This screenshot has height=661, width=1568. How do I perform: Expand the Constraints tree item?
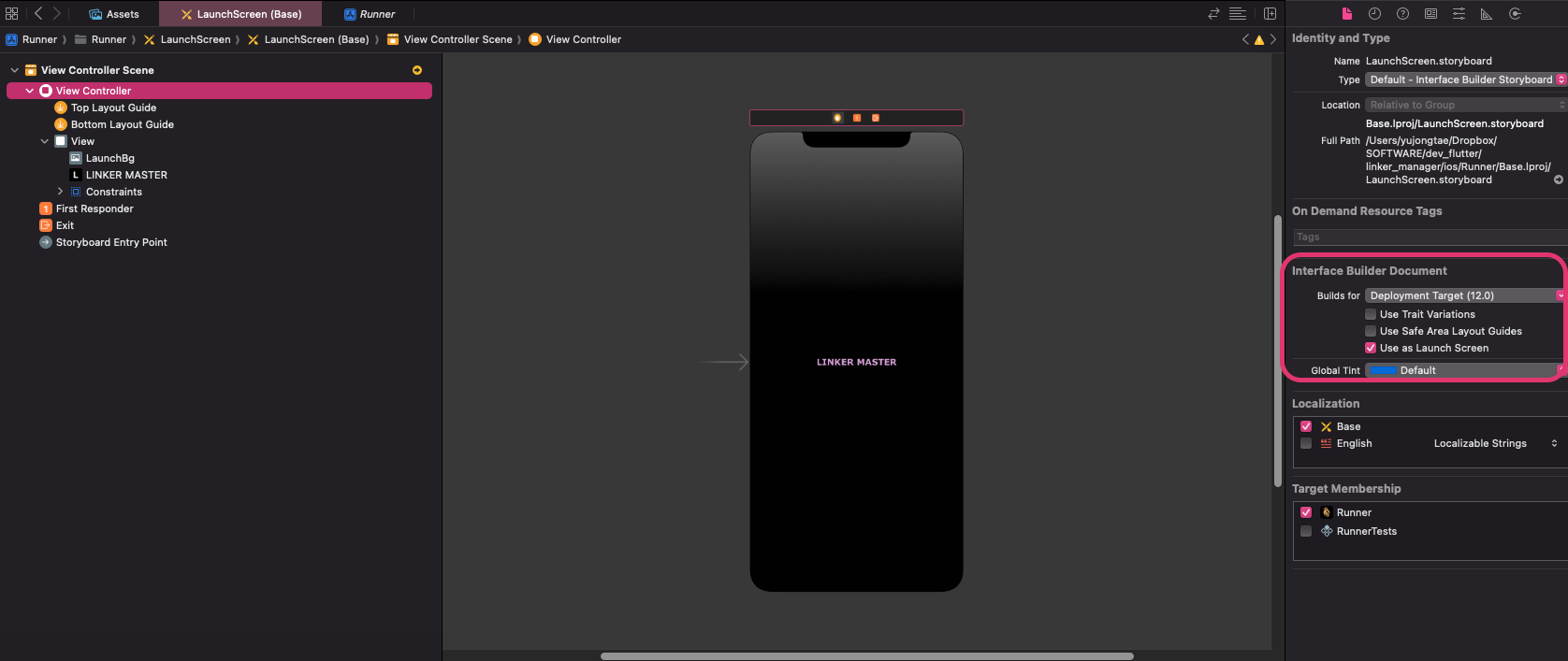pyautogui.click(x=61, y=192)
